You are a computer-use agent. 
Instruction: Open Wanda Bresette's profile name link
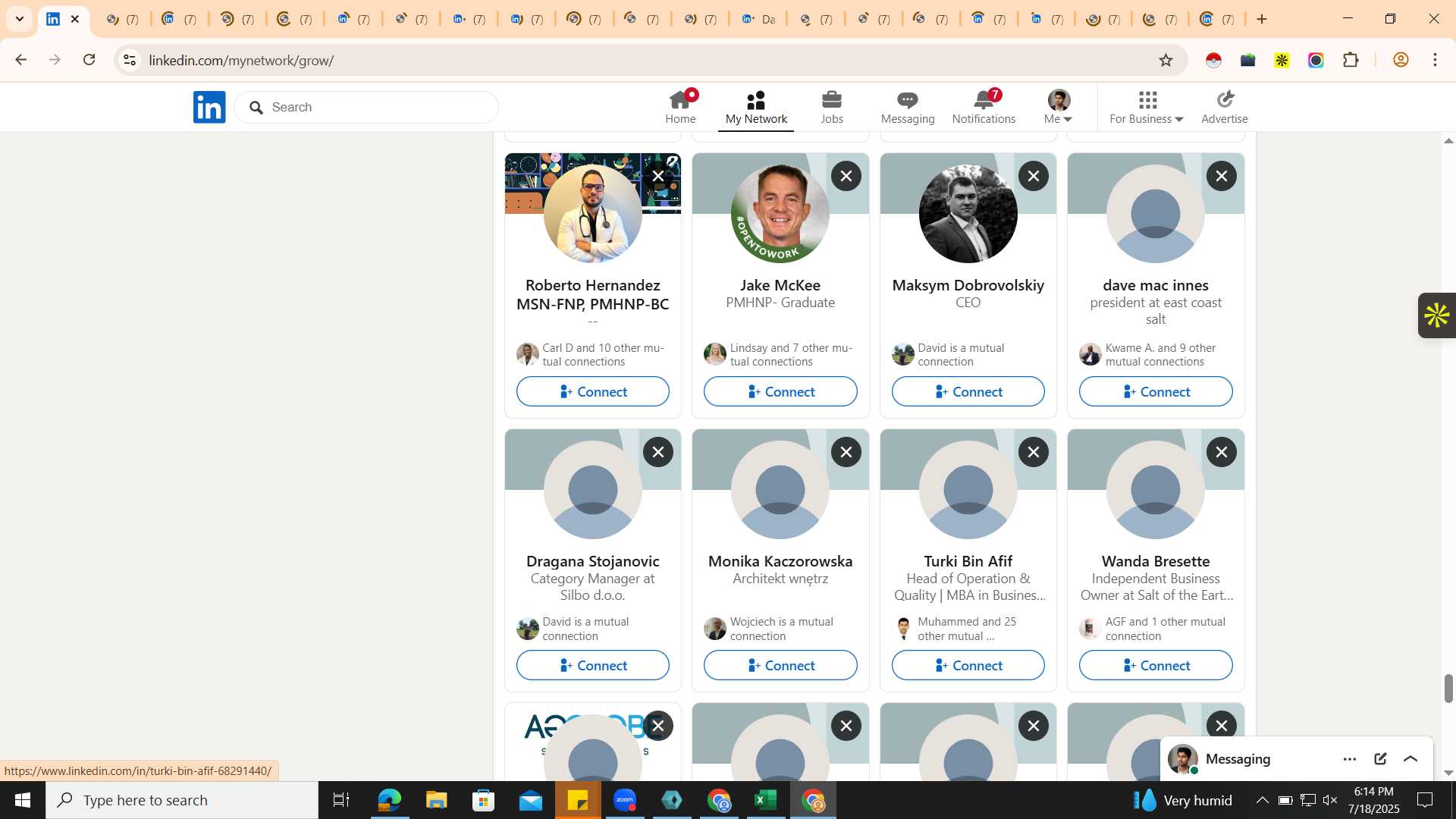1156,561
